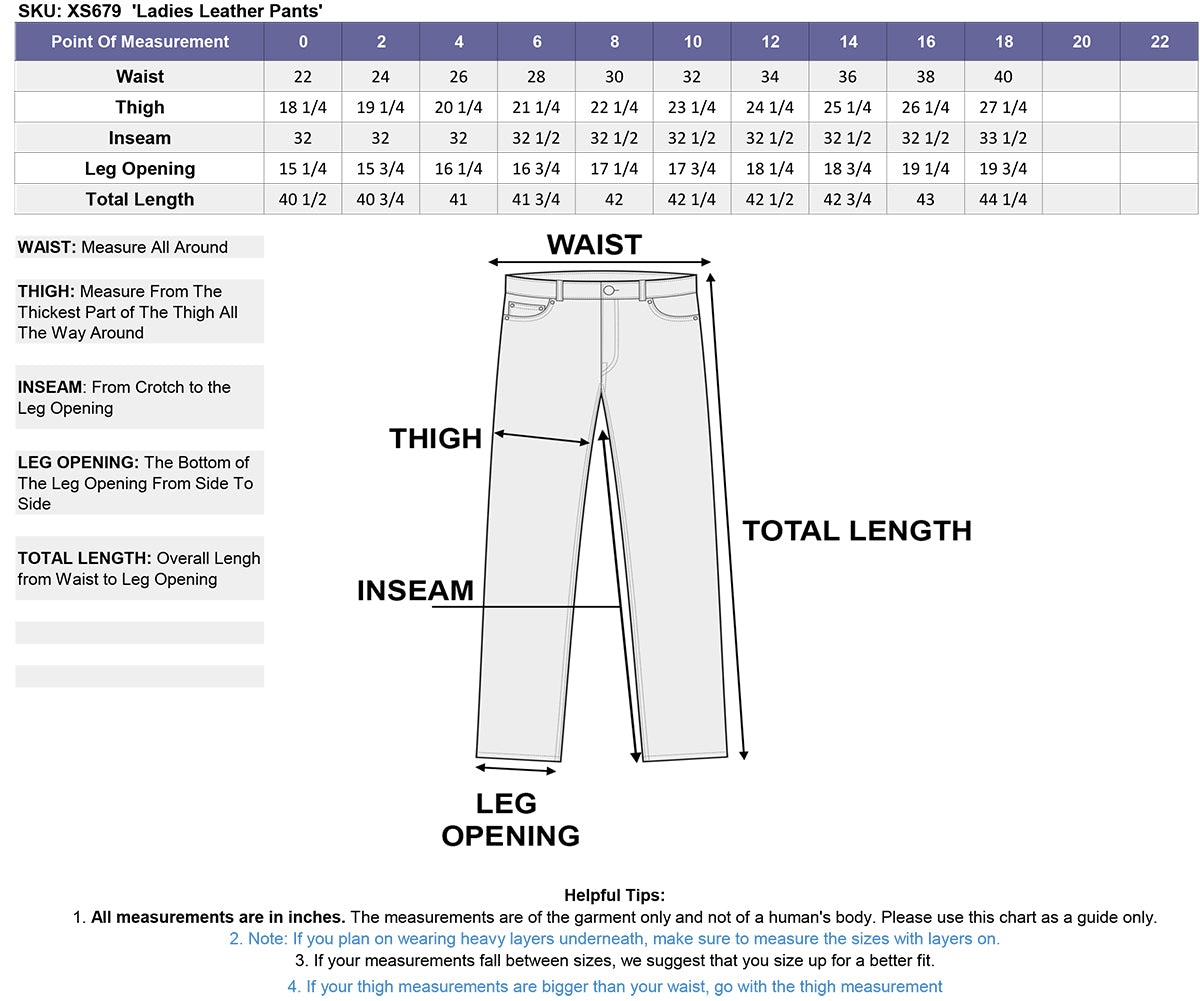The image size is (1200, 1001).
Task: Click the WAIST label above pants diagram
Action: [594, 244]
